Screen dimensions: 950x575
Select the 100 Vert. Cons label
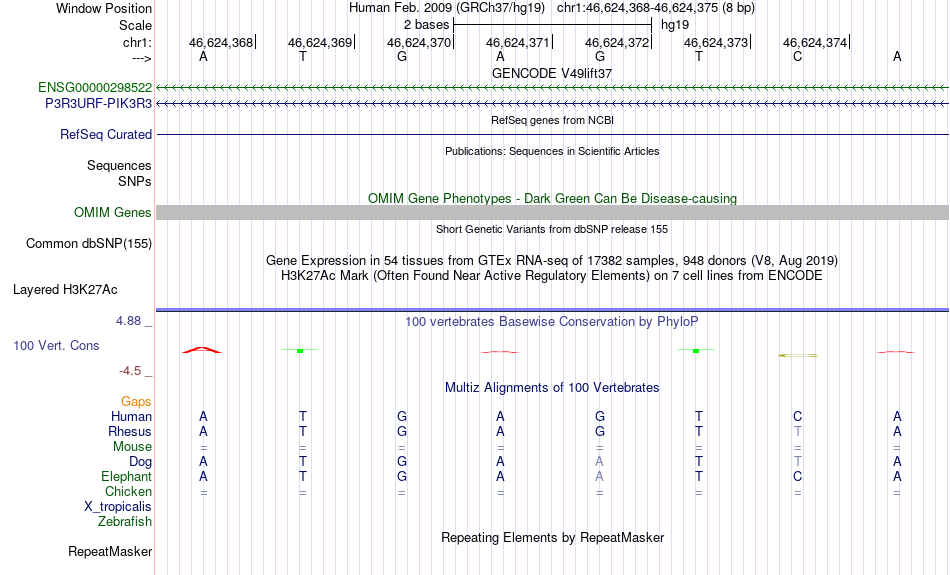(56, 345)
